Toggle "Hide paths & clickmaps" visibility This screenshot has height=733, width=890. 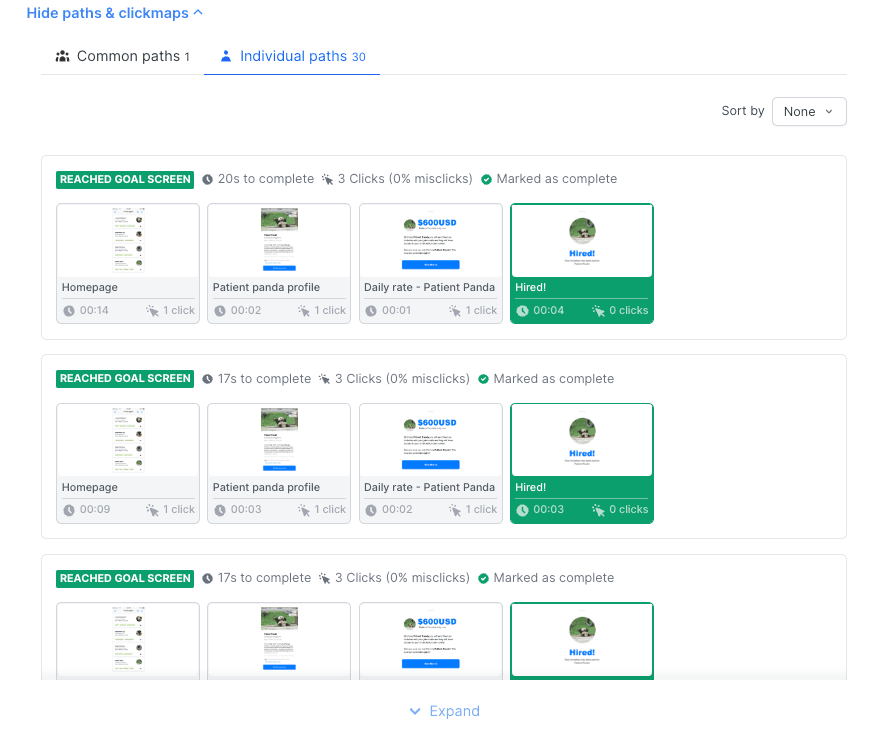click(106, 13)
